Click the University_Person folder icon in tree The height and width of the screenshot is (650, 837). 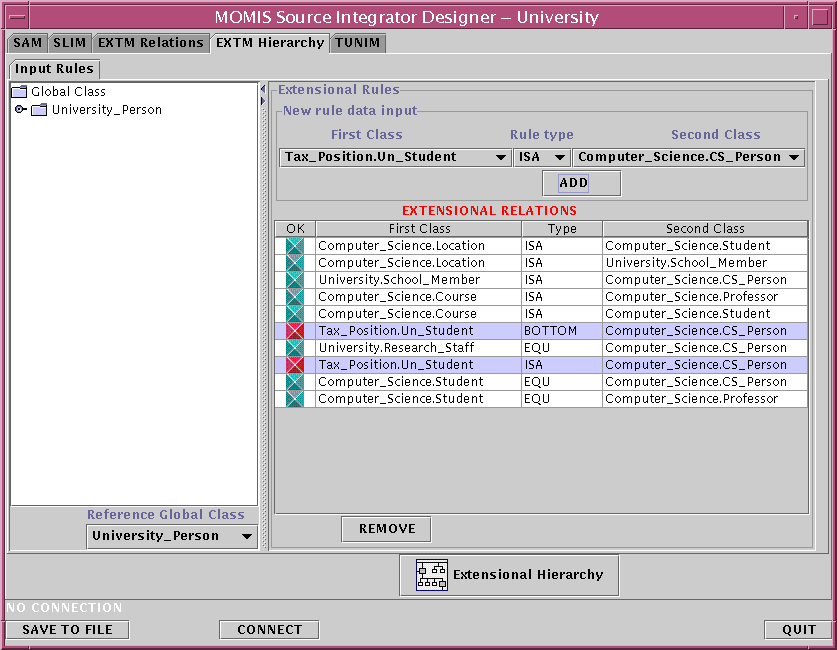pos(39,110)
